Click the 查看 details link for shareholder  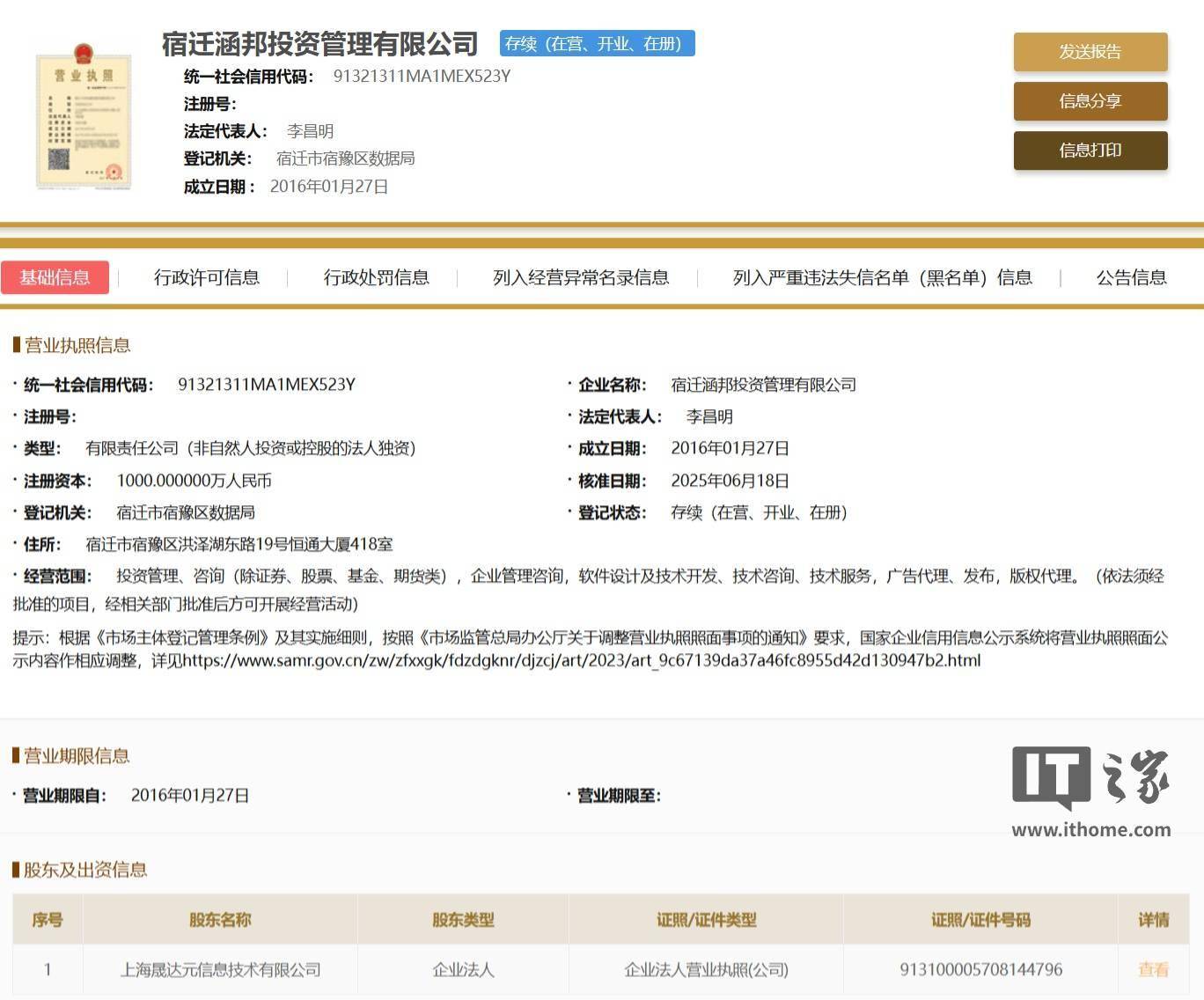1153,969
